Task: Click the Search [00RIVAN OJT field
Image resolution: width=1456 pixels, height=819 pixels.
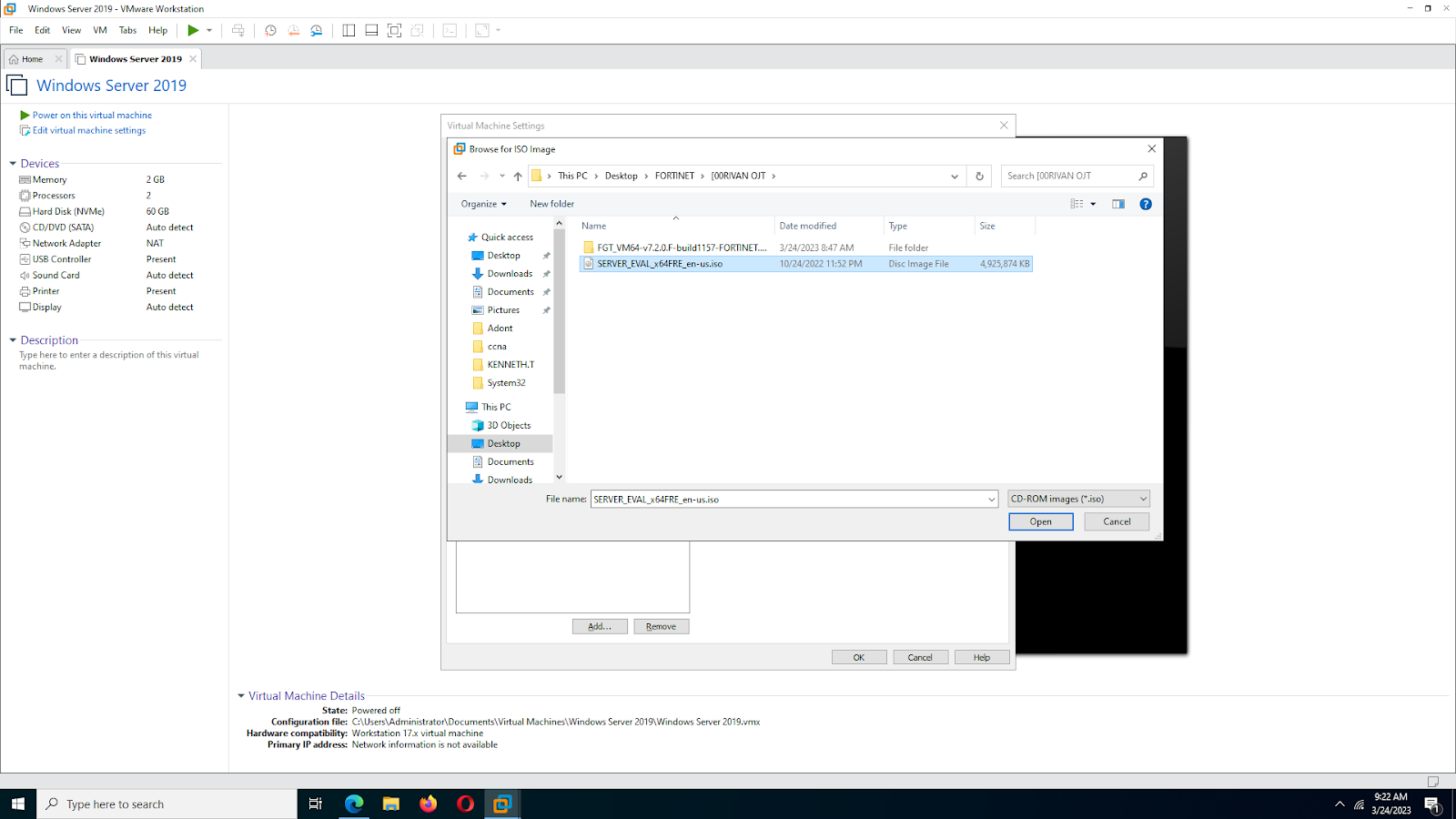Action: 1077,177
